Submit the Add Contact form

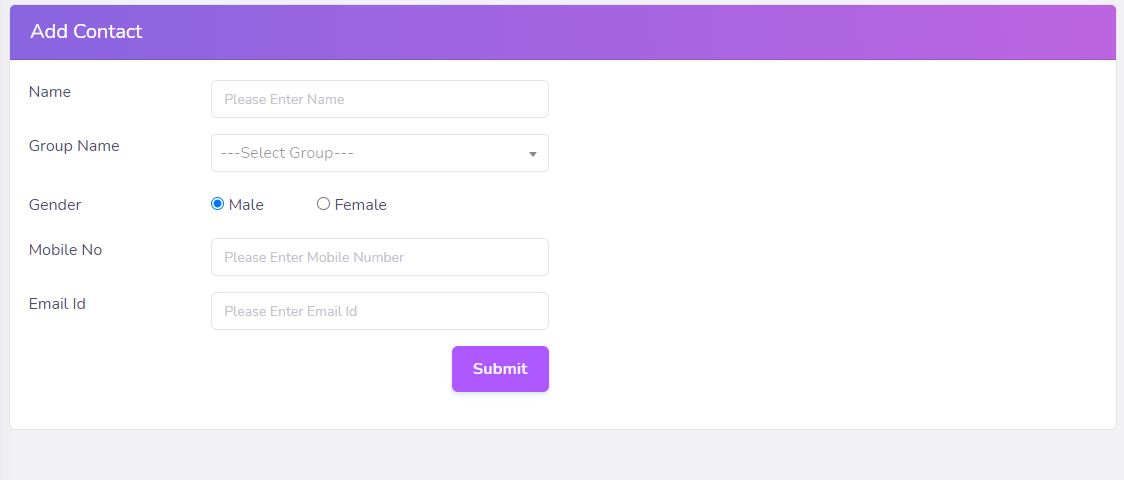click(x=500, y=369)
